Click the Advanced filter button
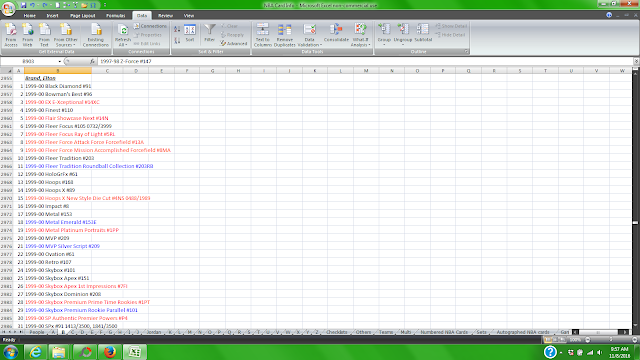The width and height of the screenshot is (640, 360). 233,44
